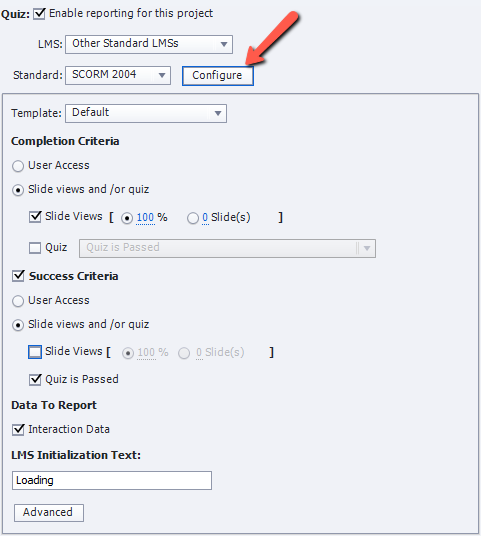Select Slide views and /or quiz for Success
The image size is (481, 536).
[x=18, y=325]
